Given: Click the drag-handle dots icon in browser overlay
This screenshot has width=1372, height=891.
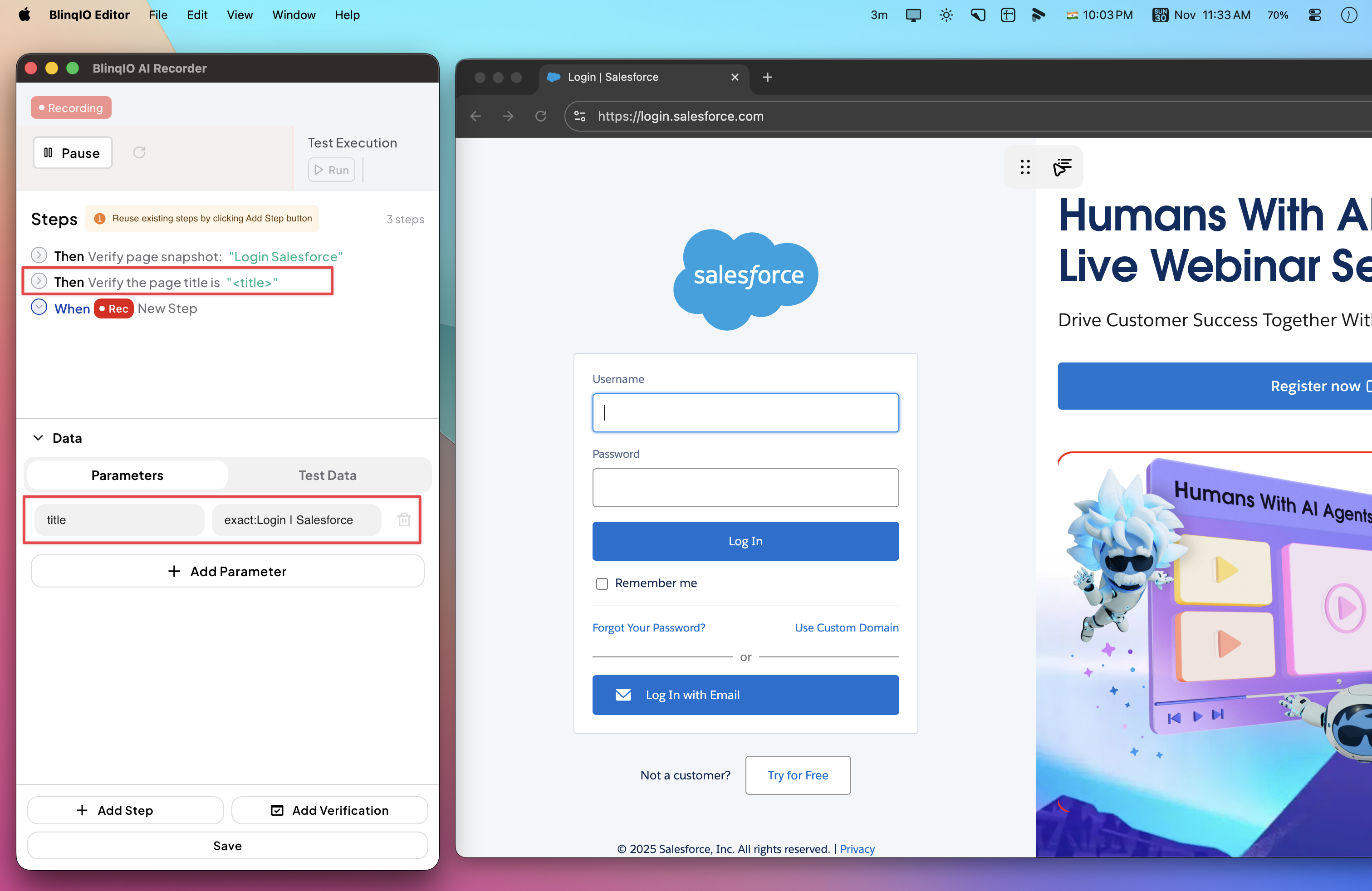Looking at the screenshot, I should tap(1024, 167).
